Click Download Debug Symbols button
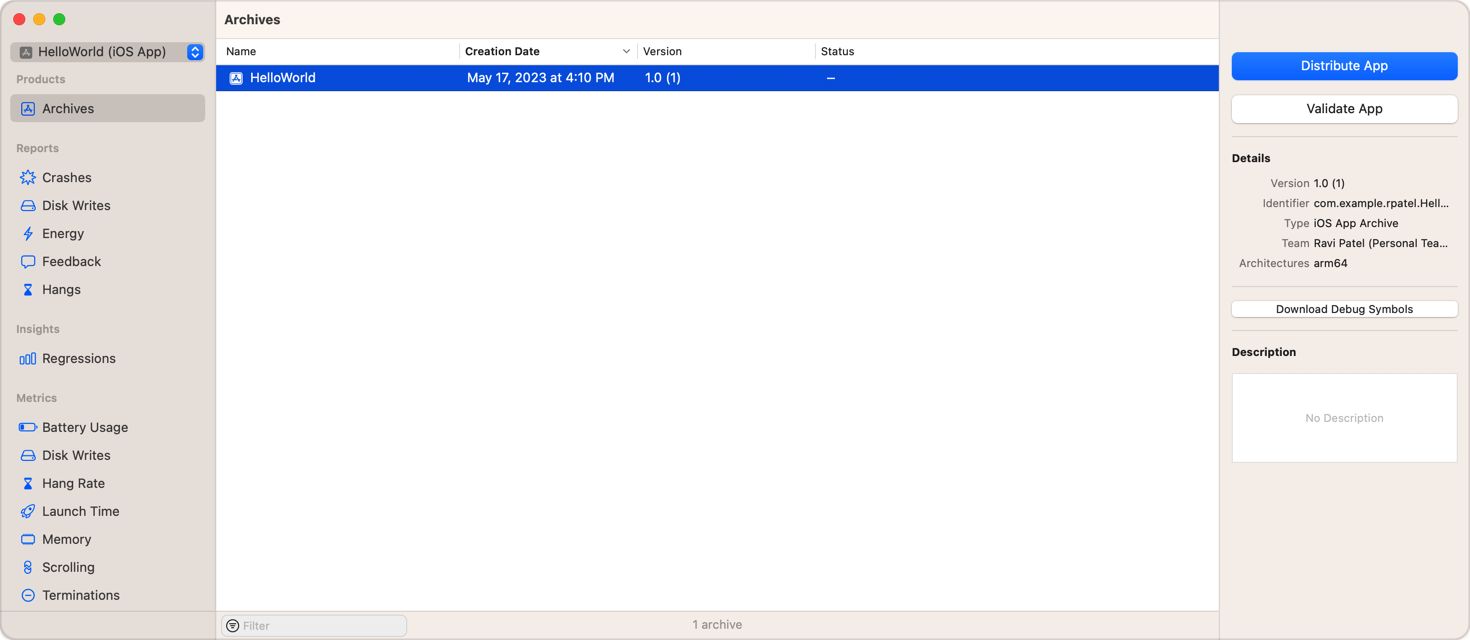The width and height of the screenshot is (1470, 640). coord(1344,309)
